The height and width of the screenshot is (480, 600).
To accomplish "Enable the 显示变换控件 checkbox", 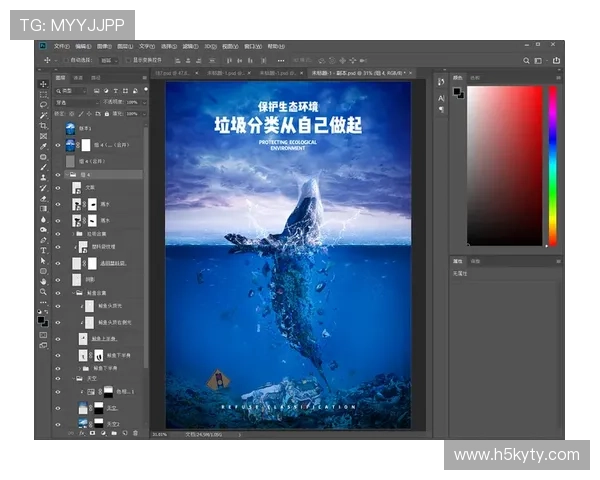I will (x=128, y=60).
